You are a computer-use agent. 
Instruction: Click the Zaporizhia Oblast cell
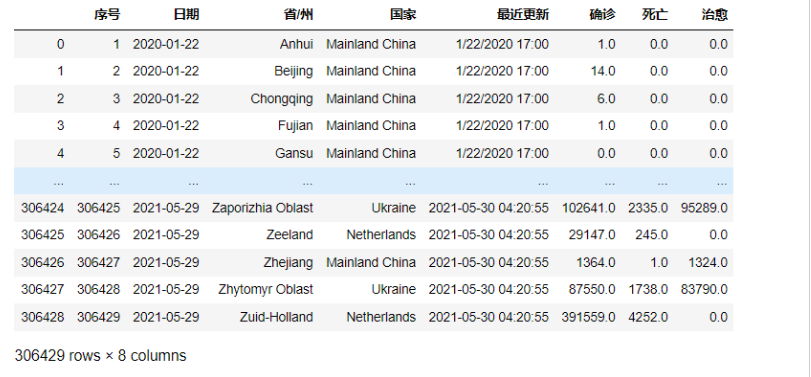click(x=262, y=208)
